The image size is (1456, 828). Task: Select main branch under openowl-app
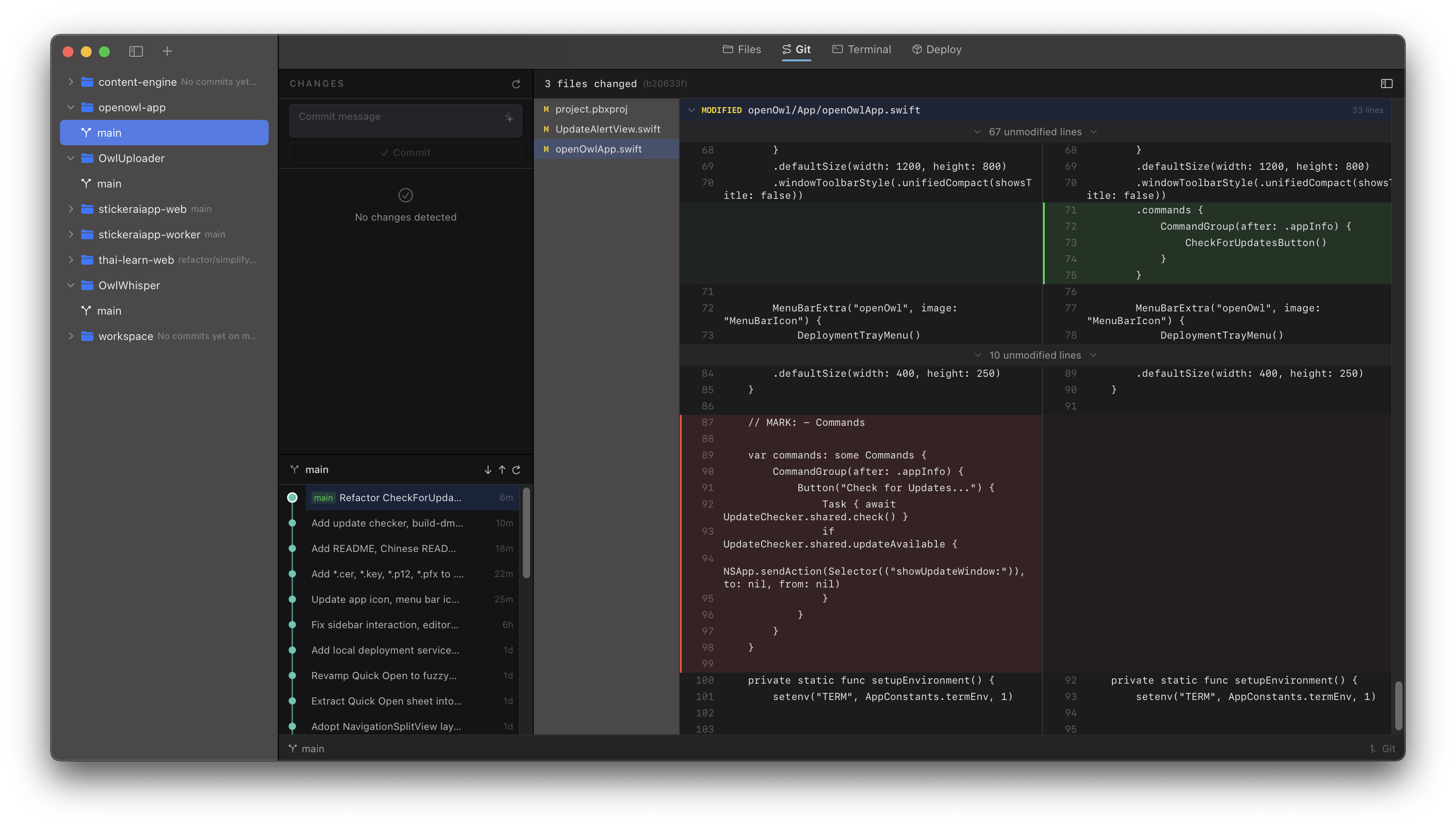164,133
